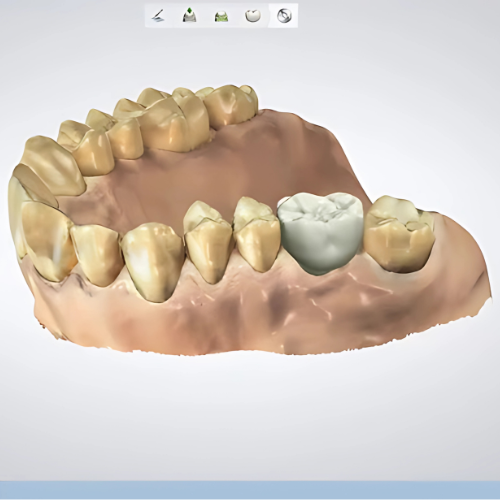This screenshot has height=500, width=500.
Task: Open the final sculpt step icon
Action: (x=284, y=16)
